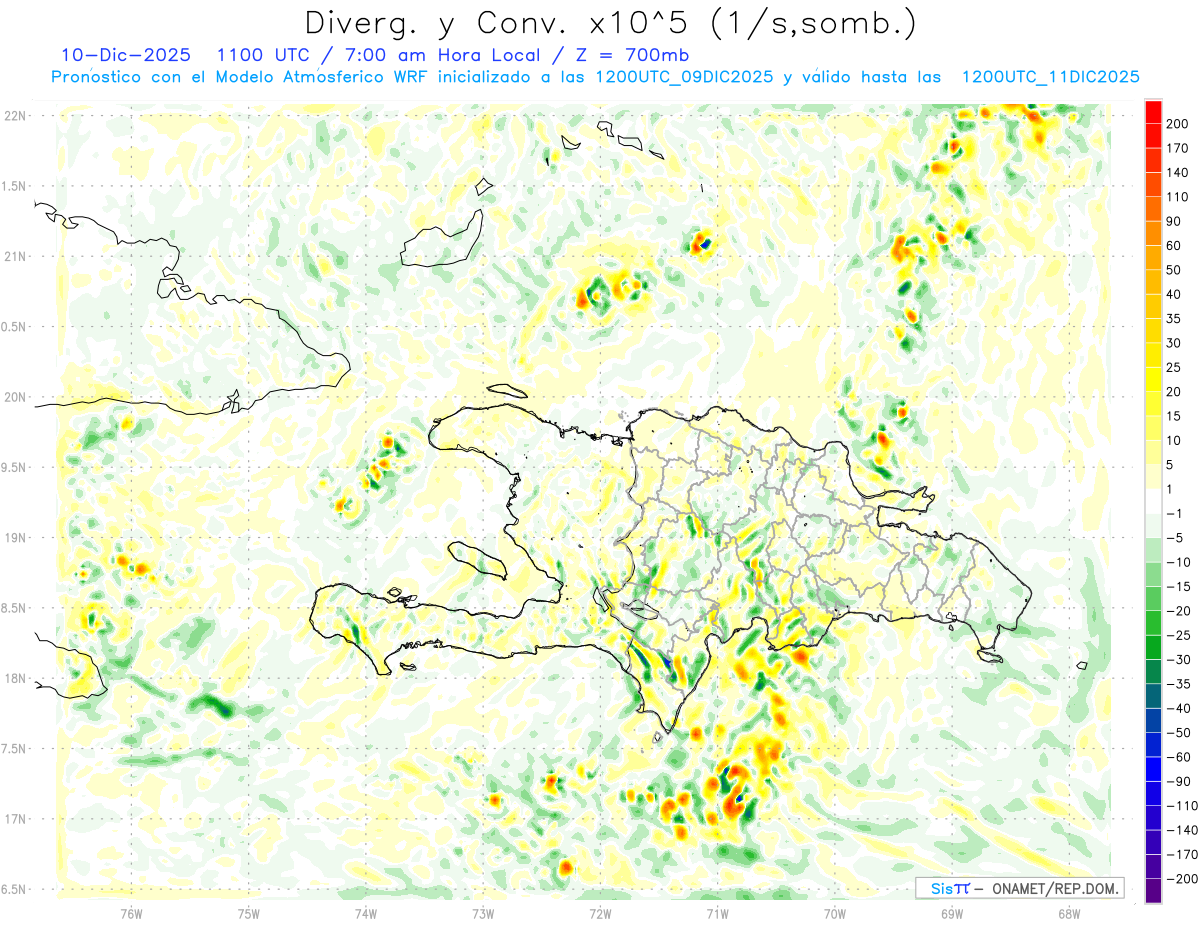The width and height of the screenshot is (1200, 927).
Task: Click the '20N' latitude label
Action: point(15,397)
